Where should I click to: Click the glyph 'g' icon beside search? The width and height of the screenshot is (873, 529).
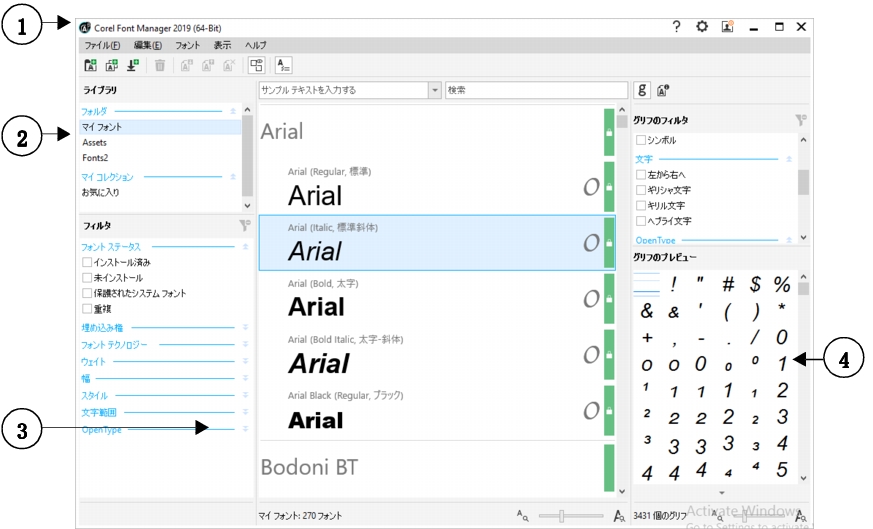click(643, 90)
